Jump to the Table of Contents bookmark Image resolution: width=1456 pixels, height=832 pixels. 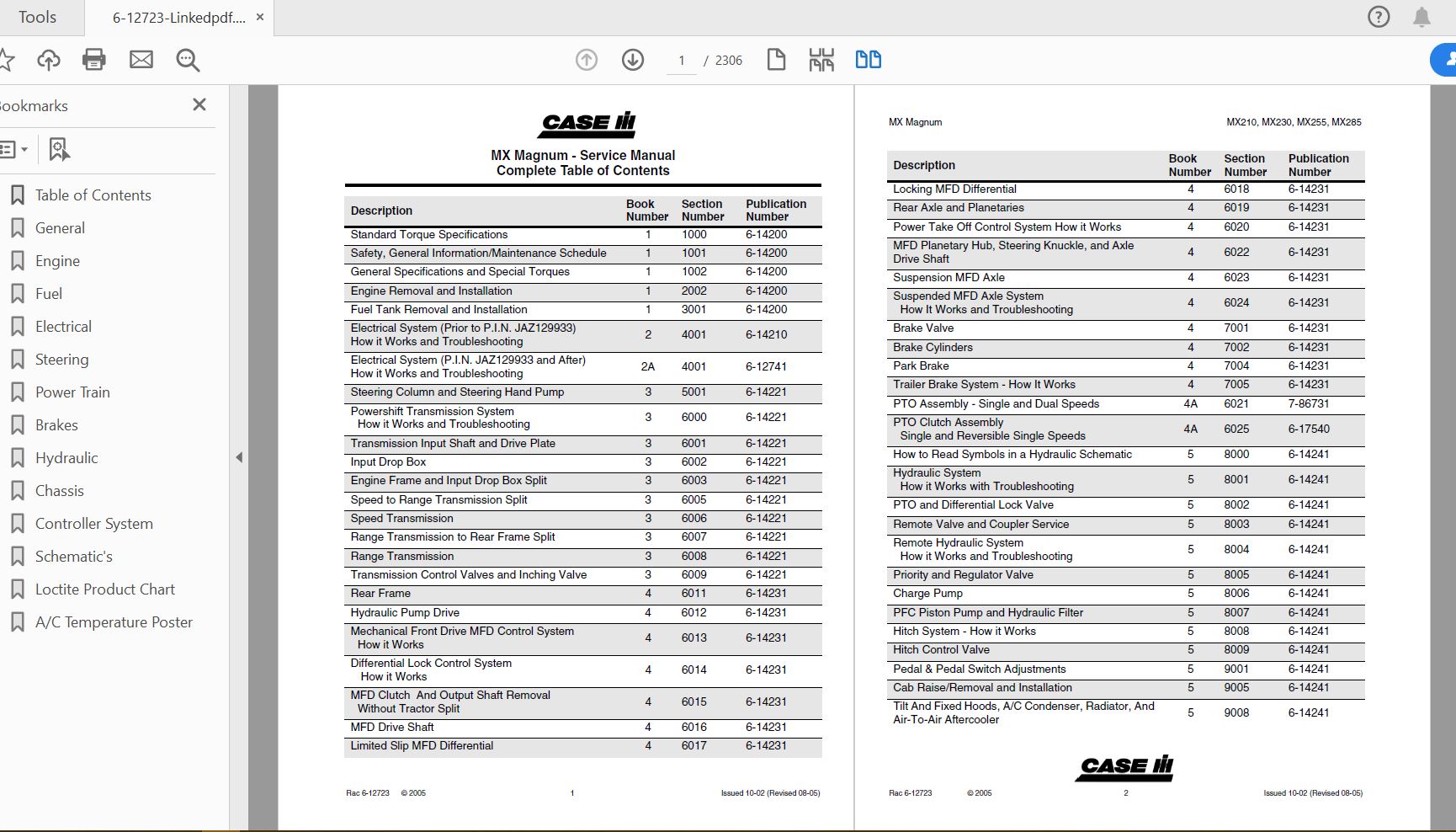pyautogui.click(x=93, y=195)
